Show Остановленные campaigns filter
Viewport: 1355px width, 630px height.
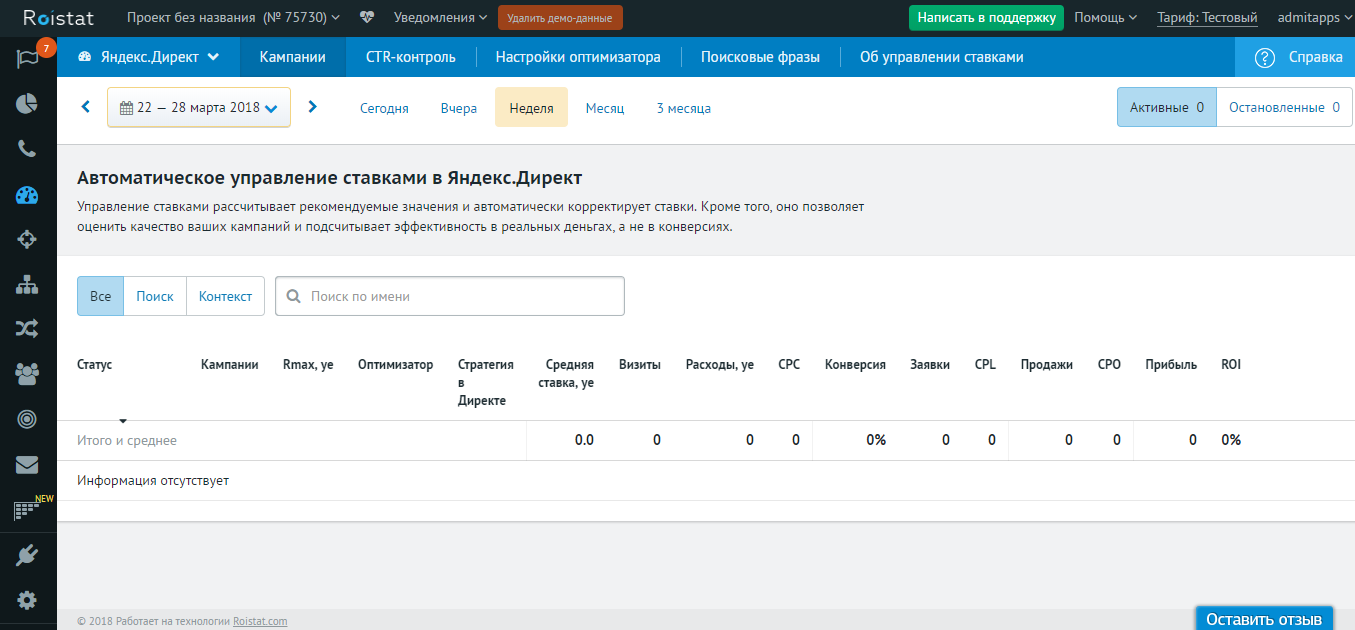coord(1284,107)
